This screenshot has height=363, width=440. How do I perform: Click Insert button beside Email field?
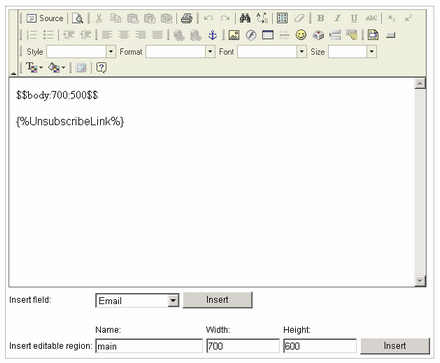[x=217, y=300]
